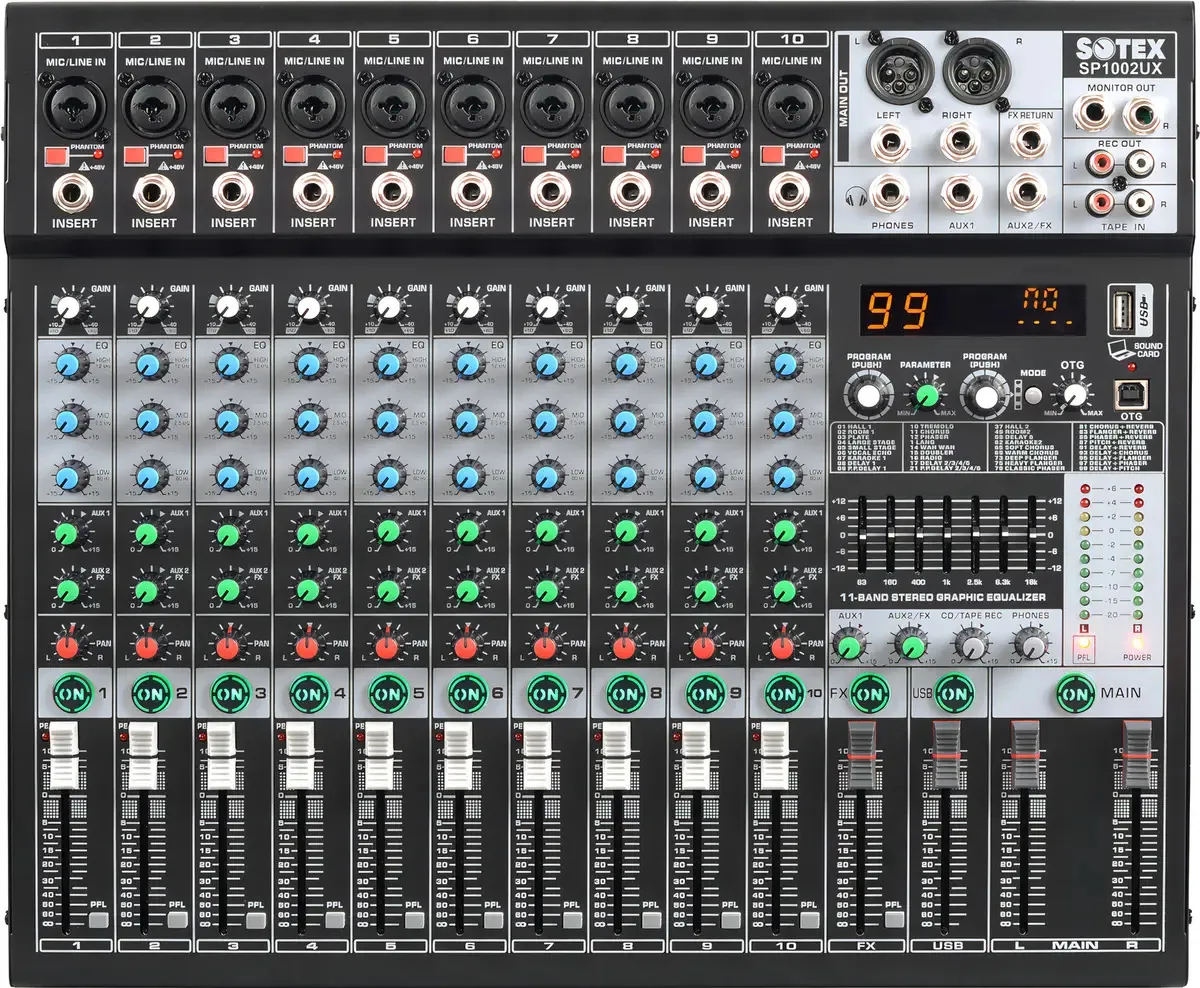Click the green PARAMETER knob

pyautogui.click(x=927, y=396)
